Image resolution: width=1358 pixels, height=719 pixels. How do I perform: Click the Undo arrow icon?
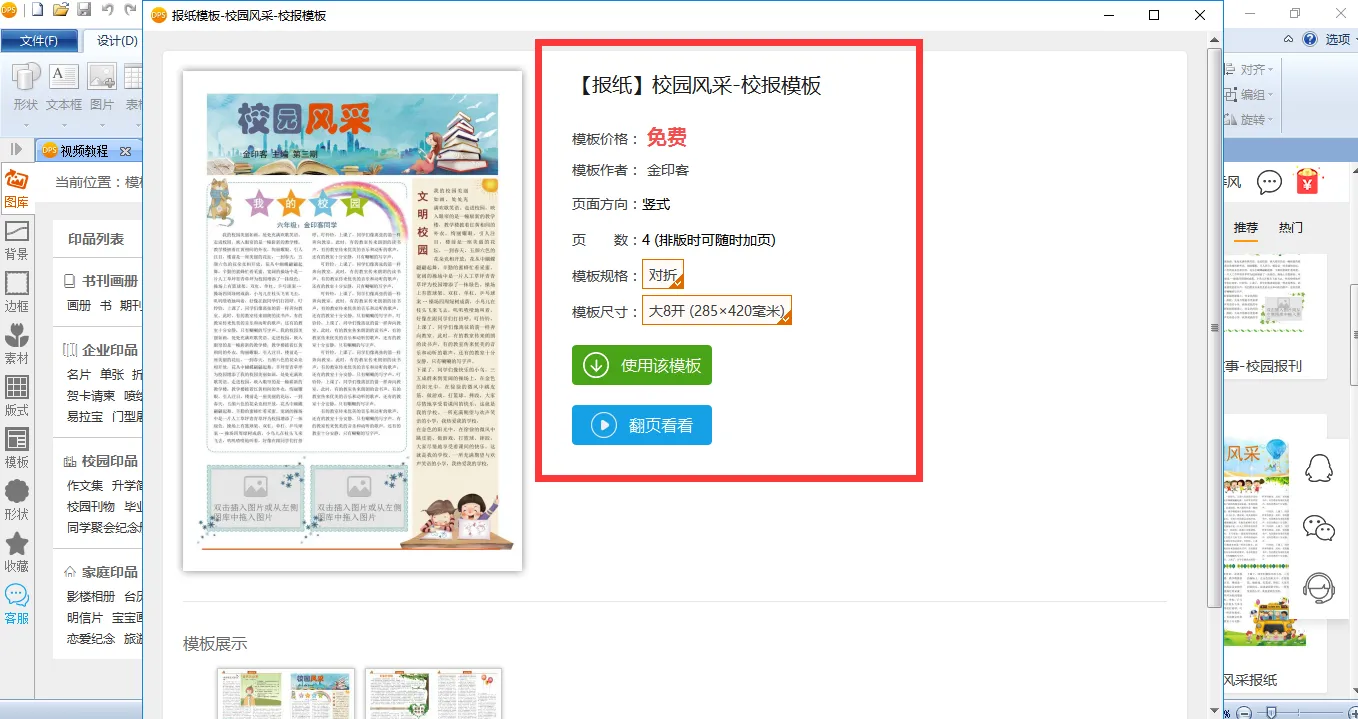107,10
